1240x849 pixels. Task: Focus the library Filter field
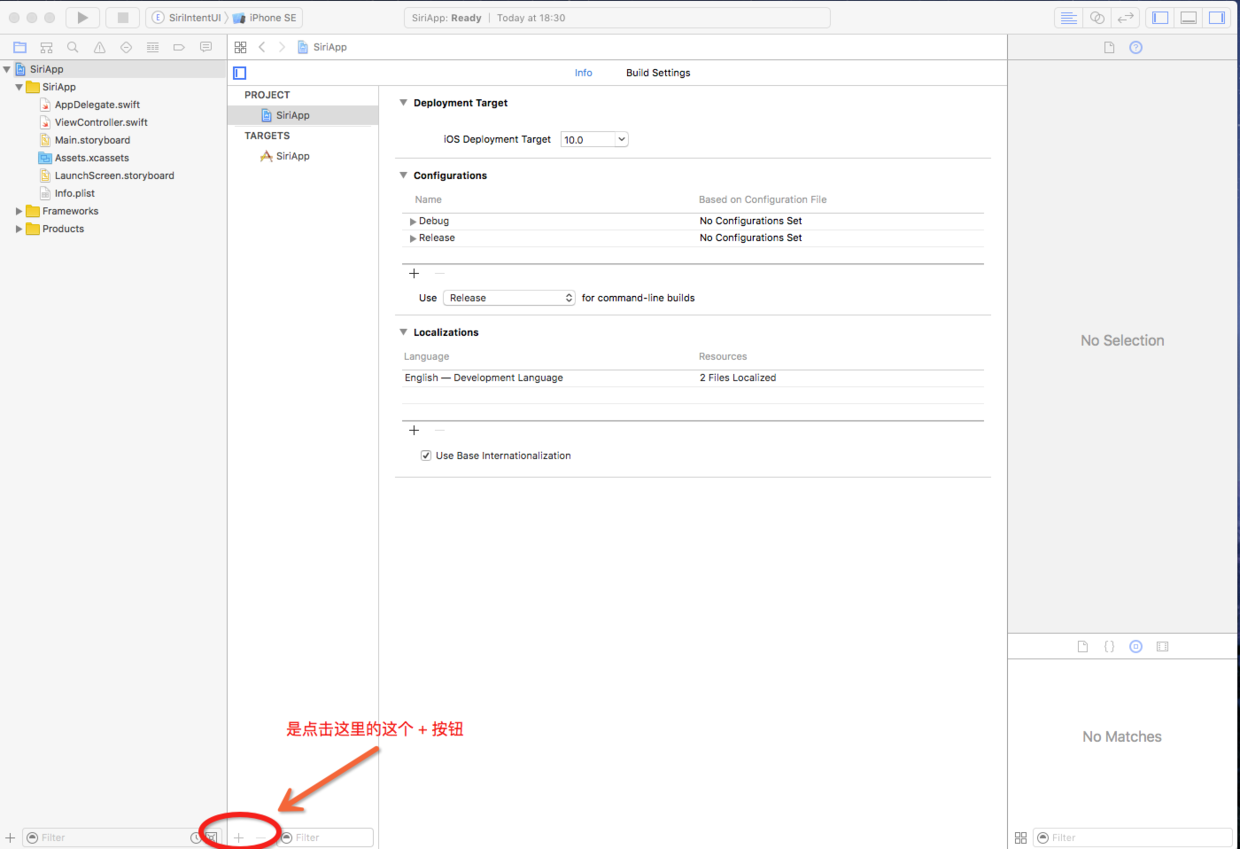[1133, 838]
